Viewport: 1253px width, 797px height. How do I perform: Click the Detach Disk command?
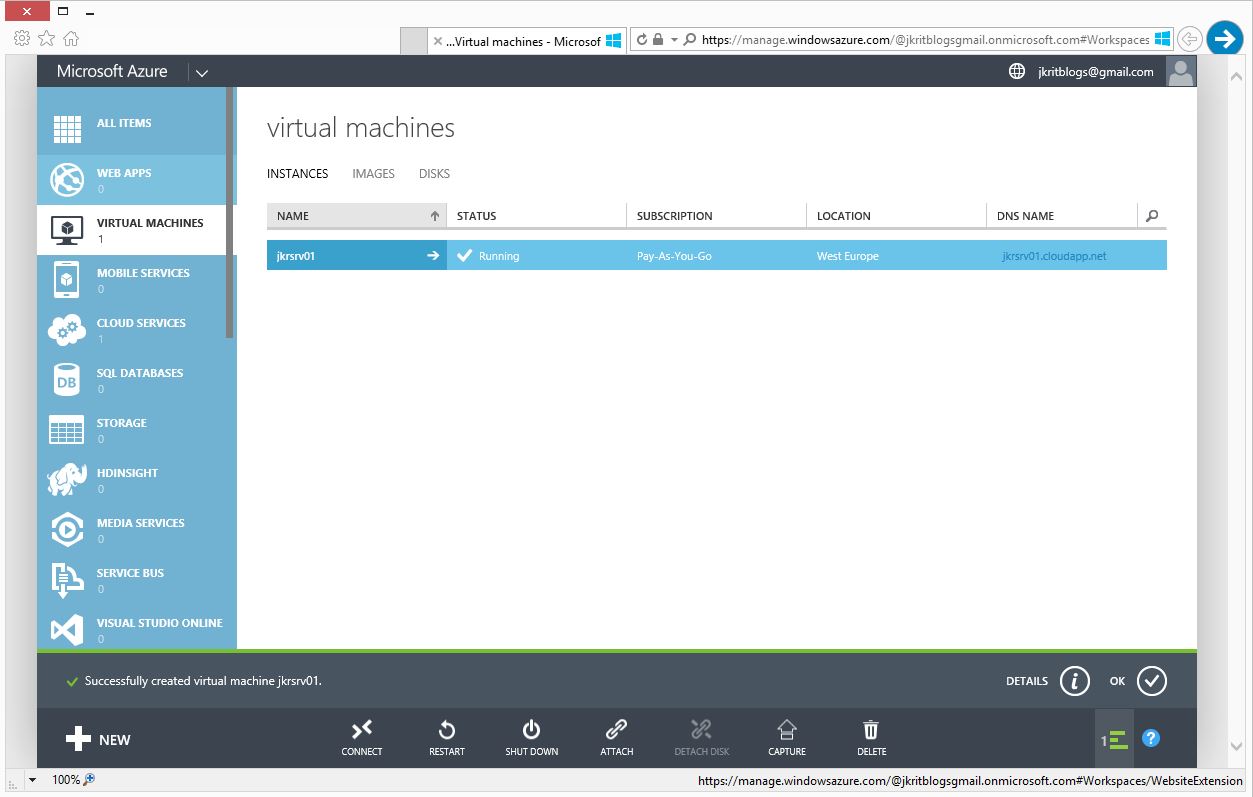click(702, 738)
